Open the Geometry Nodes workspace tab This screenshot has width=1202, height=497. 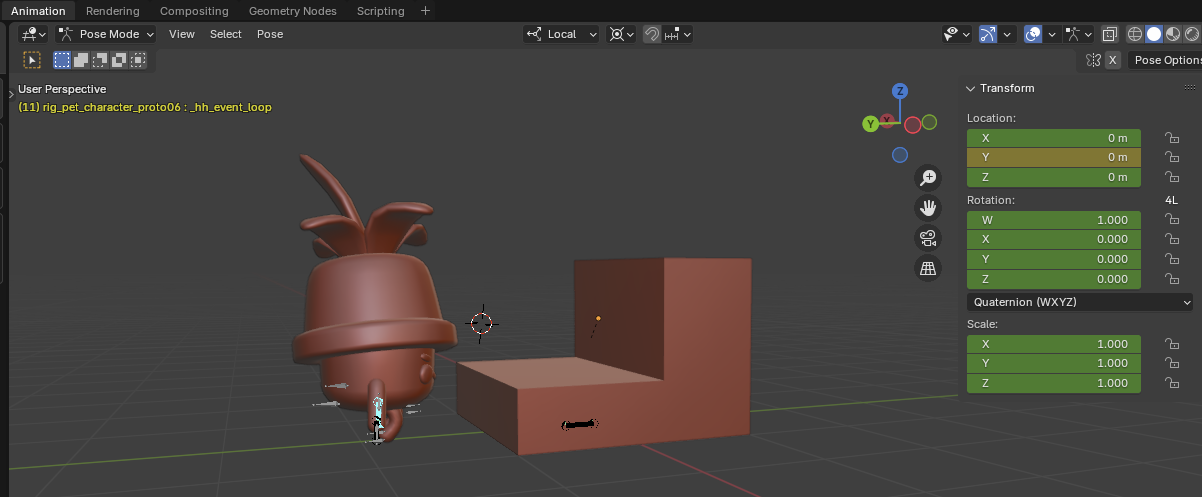click(x=292, y=11)
